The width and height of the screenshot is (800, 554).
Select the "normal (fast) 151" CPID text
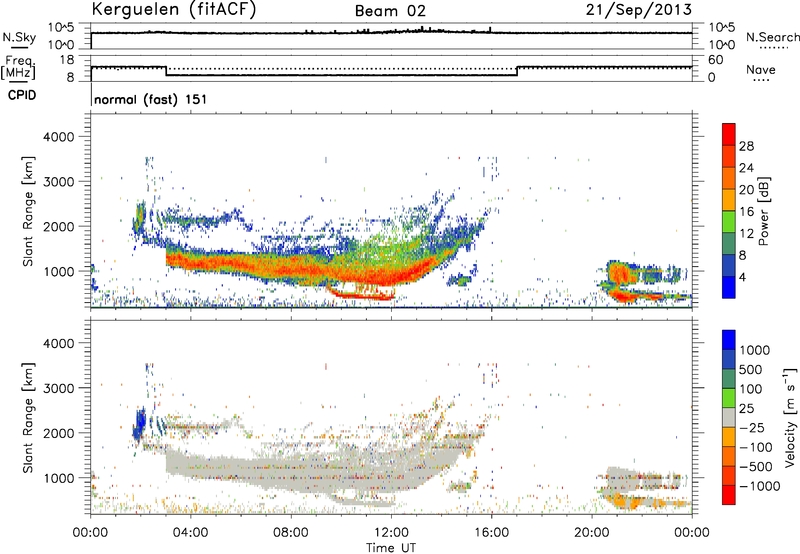pyautogui.click(x=151, y=99)
